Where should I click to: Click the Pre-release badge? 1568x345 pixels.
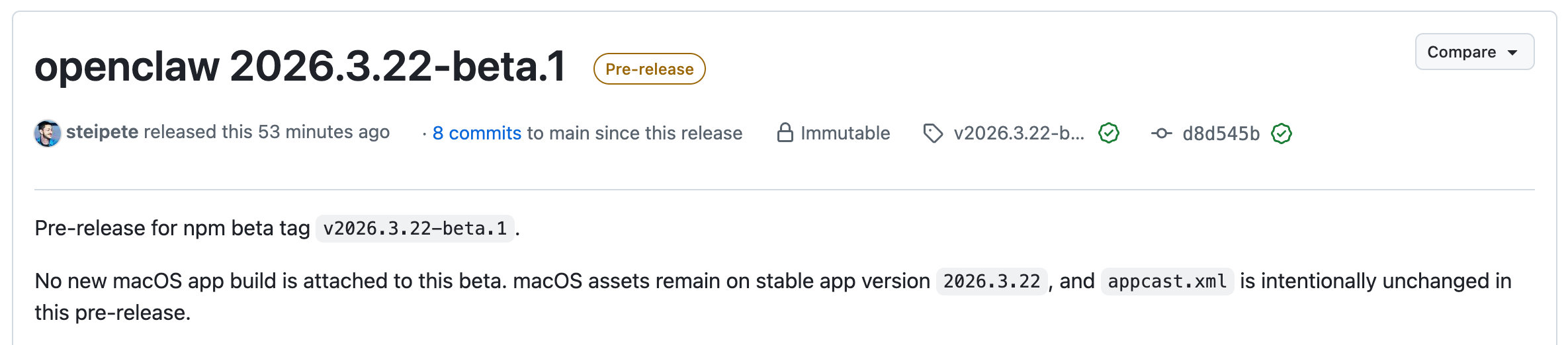click(x=649, y=69)
